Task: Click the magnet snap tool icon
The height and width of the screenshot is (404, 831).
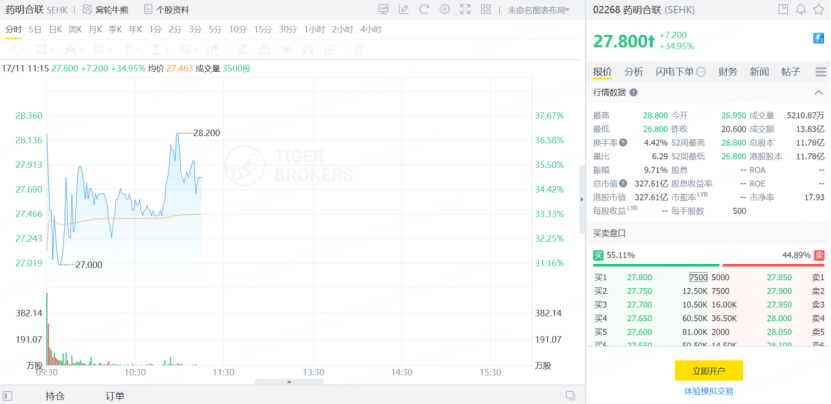Action: pos(307,49)
